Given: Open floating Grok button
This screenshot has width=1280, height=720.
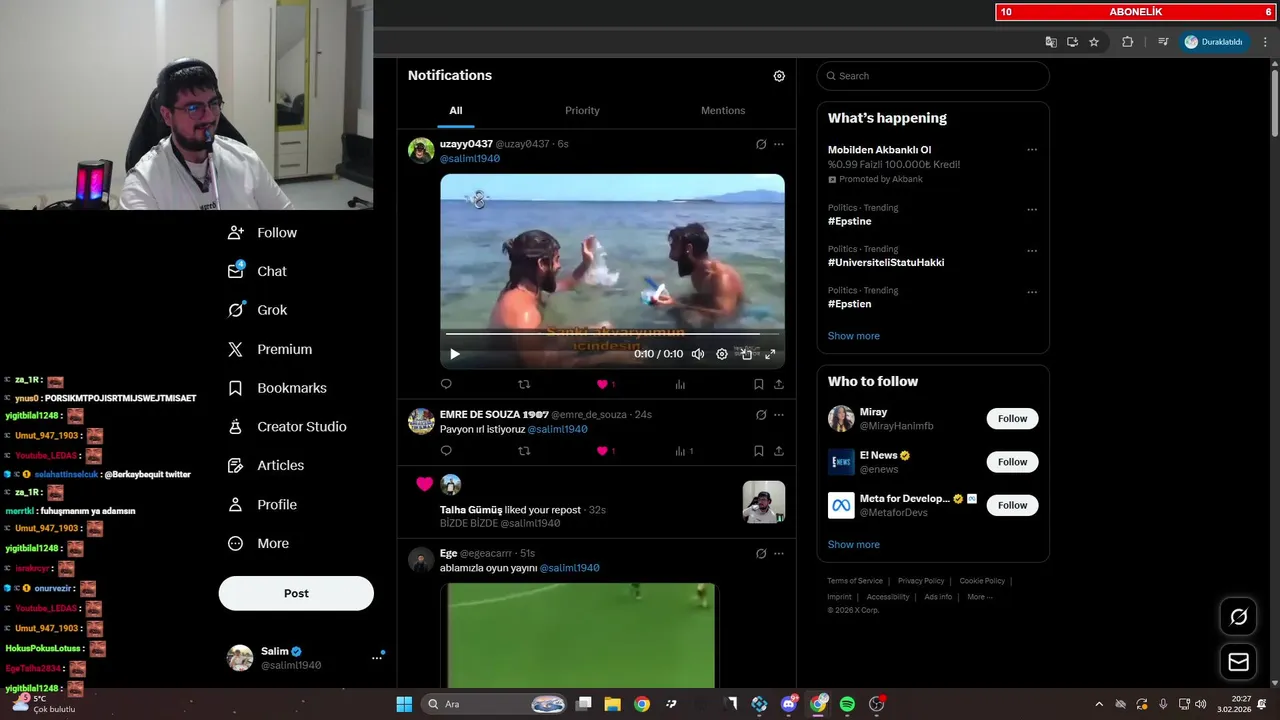Looking at the screenshot, I should click(1239, 617).
